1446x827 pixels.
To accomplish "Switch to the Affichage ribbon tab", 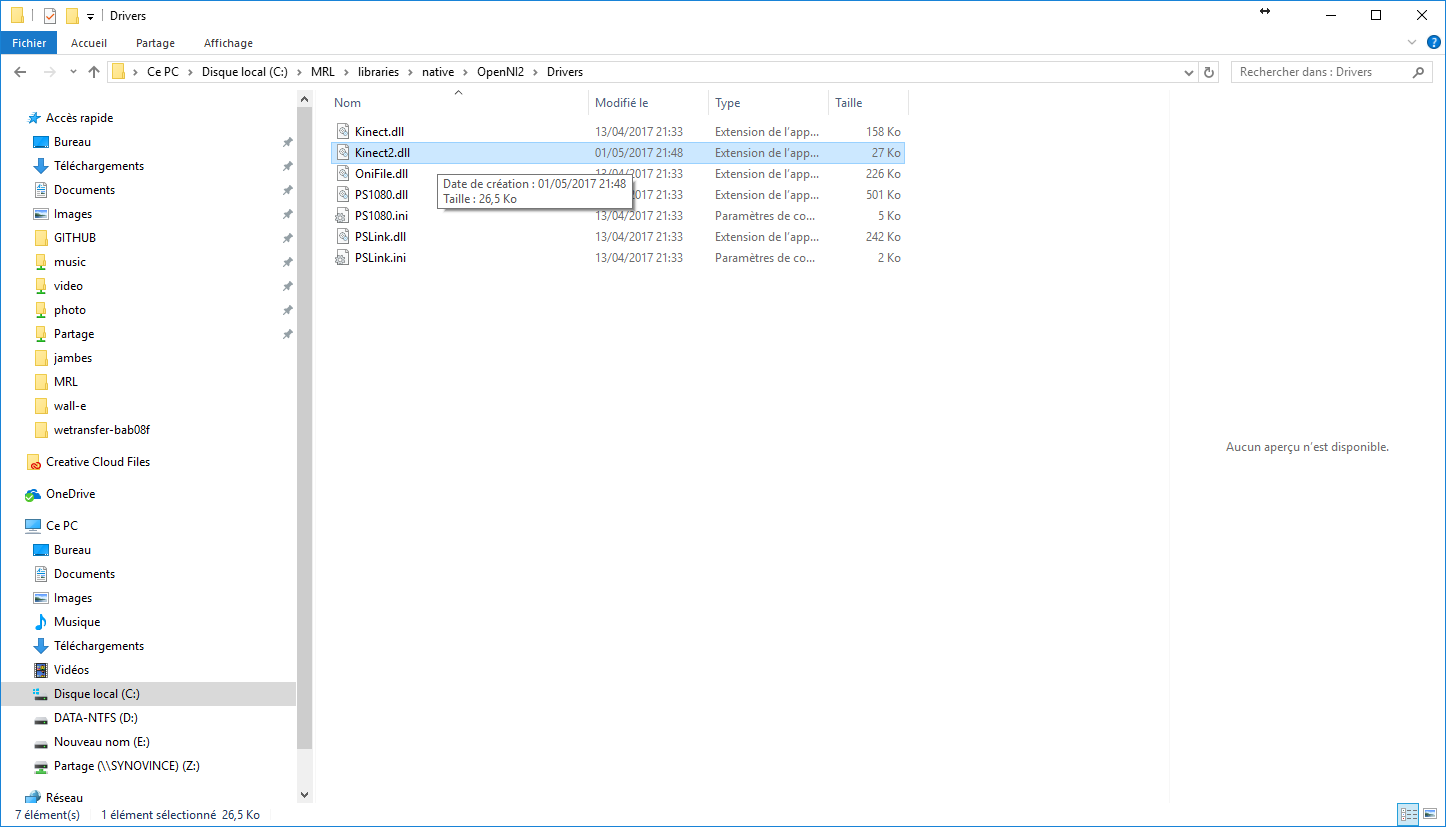I will [x=228, y=43].
